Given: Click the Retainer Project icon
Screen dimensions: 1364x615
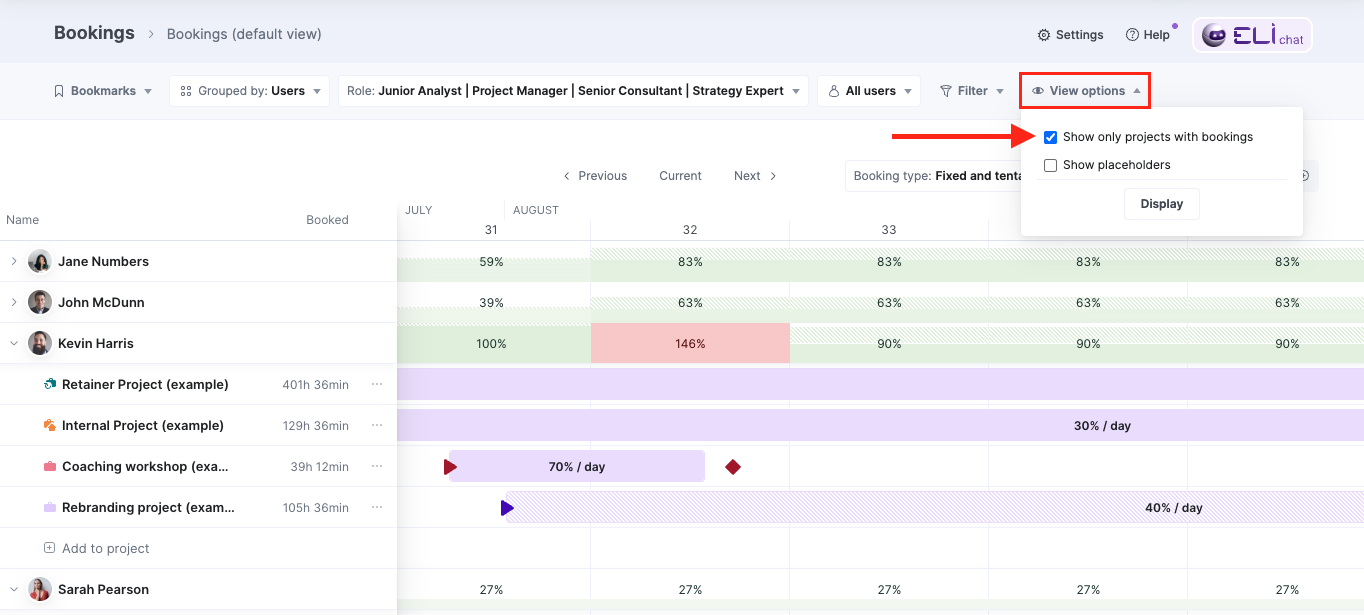Looking at the screenshot, I should click(x=50, y=384).
